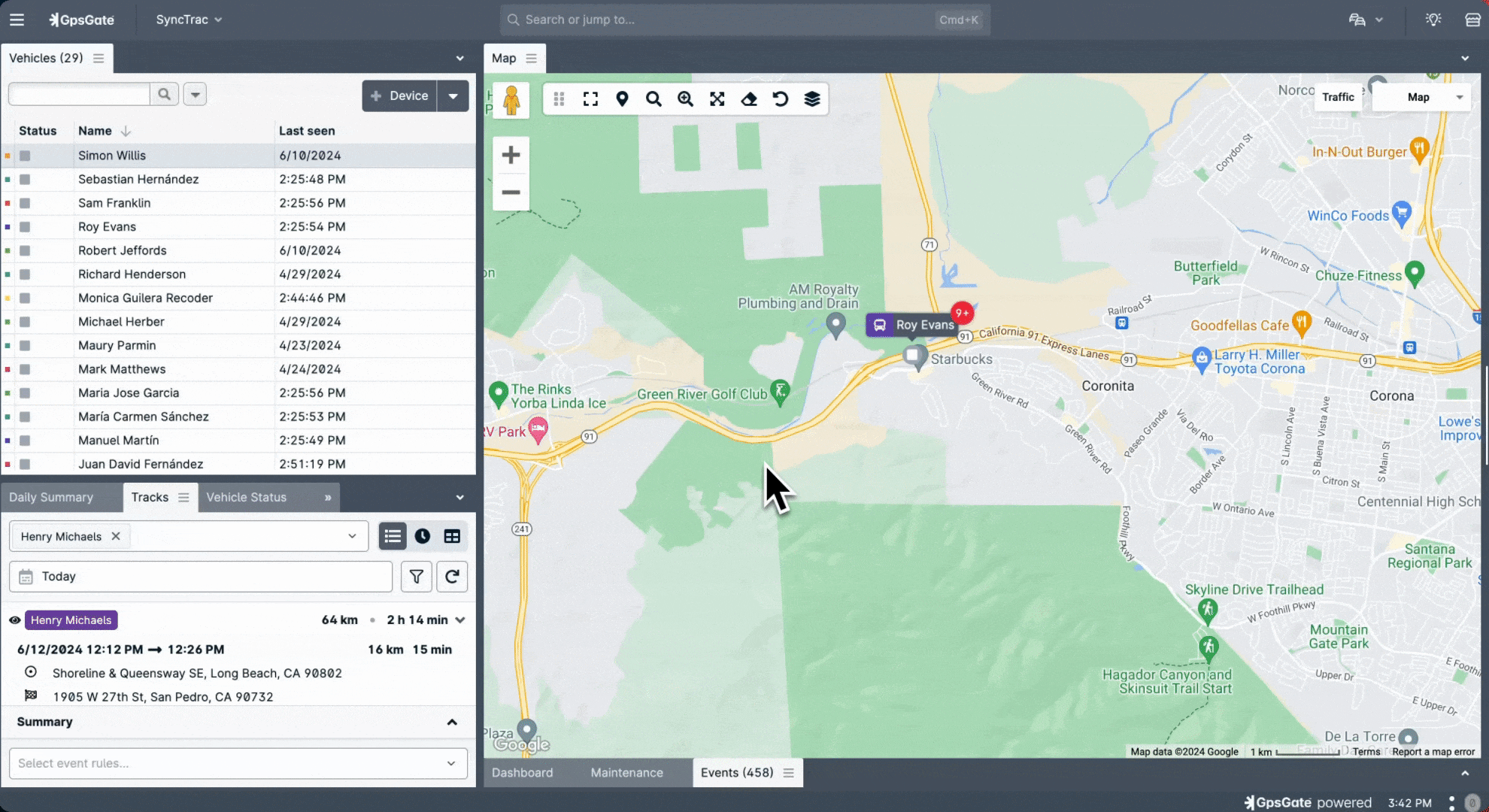
Task: Open the Dashboard tab below map
Action: tap(522, 773)
